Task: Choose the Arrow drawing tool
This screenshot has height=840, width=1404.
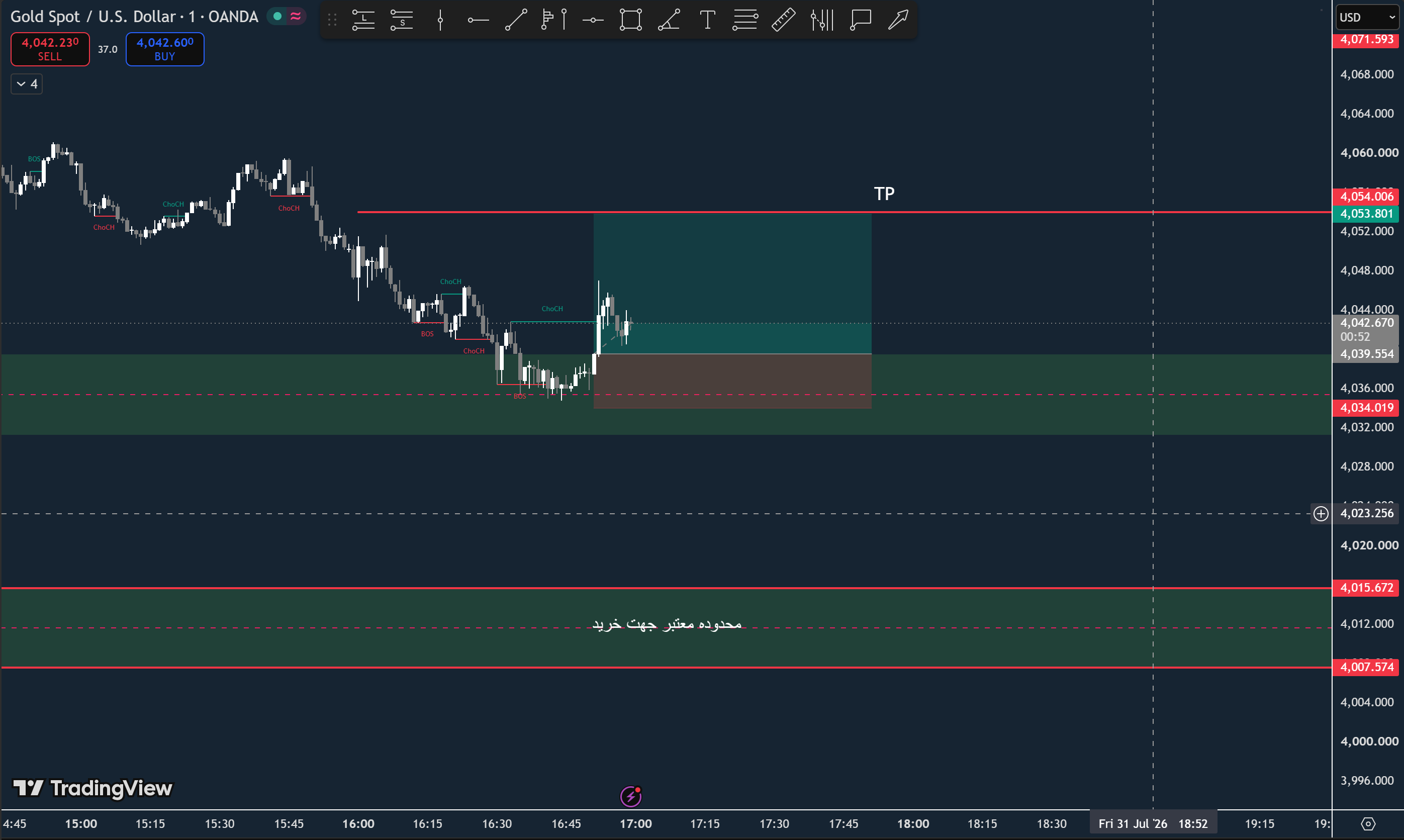Action: pyautogui.click(x=898, y=20)
